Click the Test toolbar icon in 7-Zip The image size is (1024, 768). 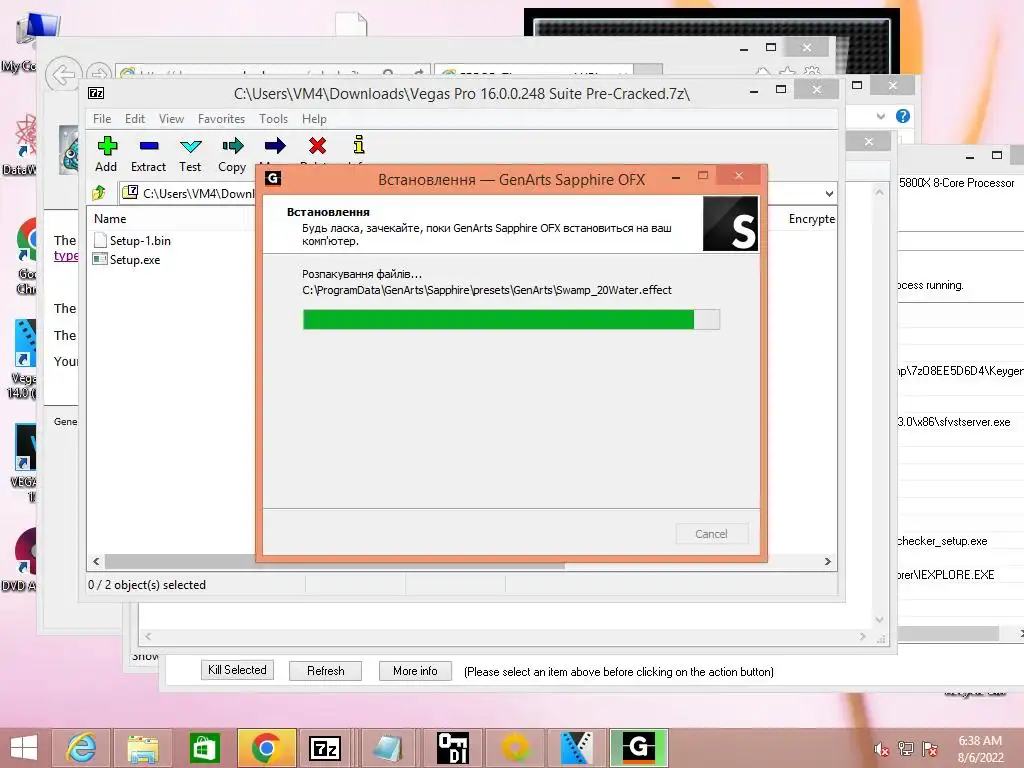pyautogui.click(x=191, y=146)
